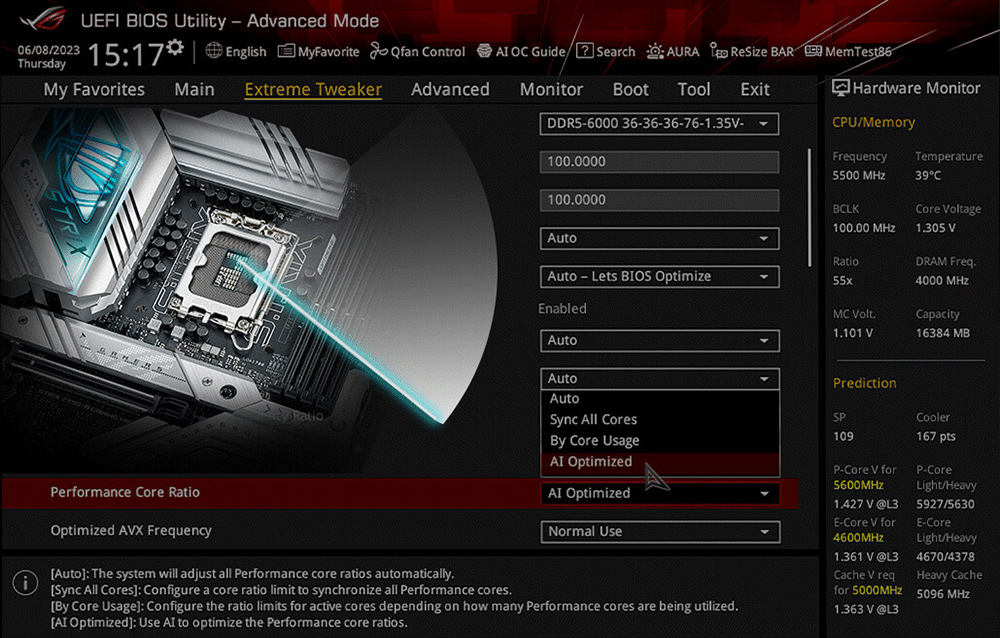Screen dimensions: 1000x638
Task: Launch the AI OC Guide icon
Action: pyautogui.click(x=485, y=51)
